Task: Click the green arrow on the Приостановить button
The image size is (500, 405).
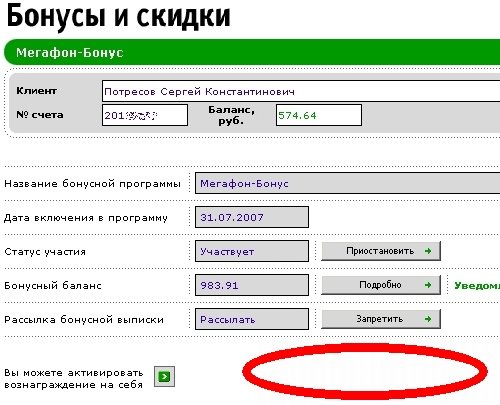Action: pos(428,251)
